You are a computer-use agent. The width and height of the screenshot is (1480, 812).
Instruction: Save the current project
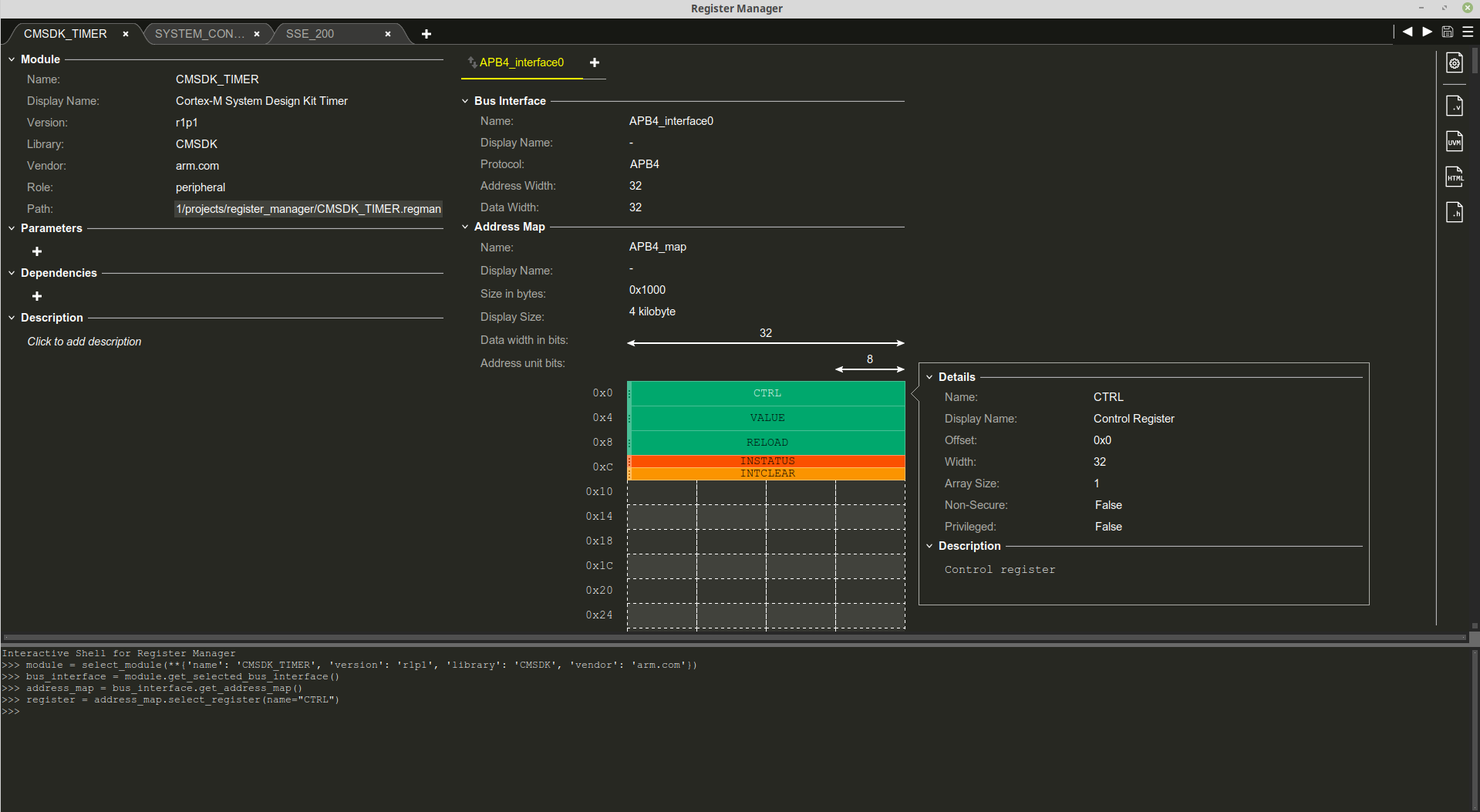point(1447,32)
